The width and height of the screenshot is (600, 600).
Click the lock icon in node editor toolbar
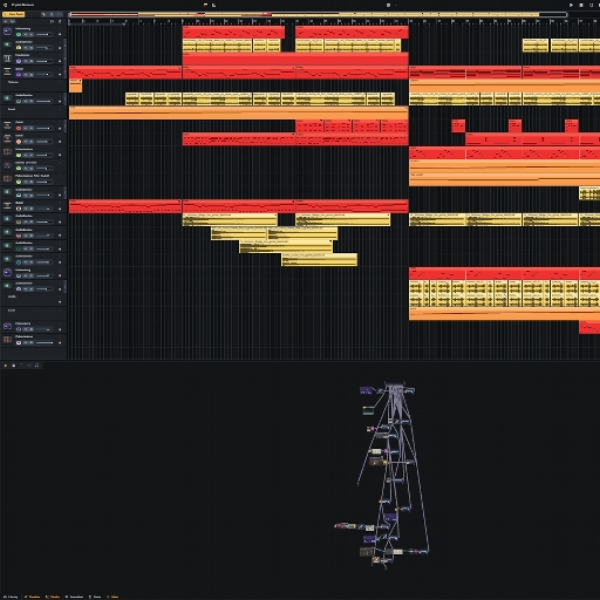pos(37,365)
